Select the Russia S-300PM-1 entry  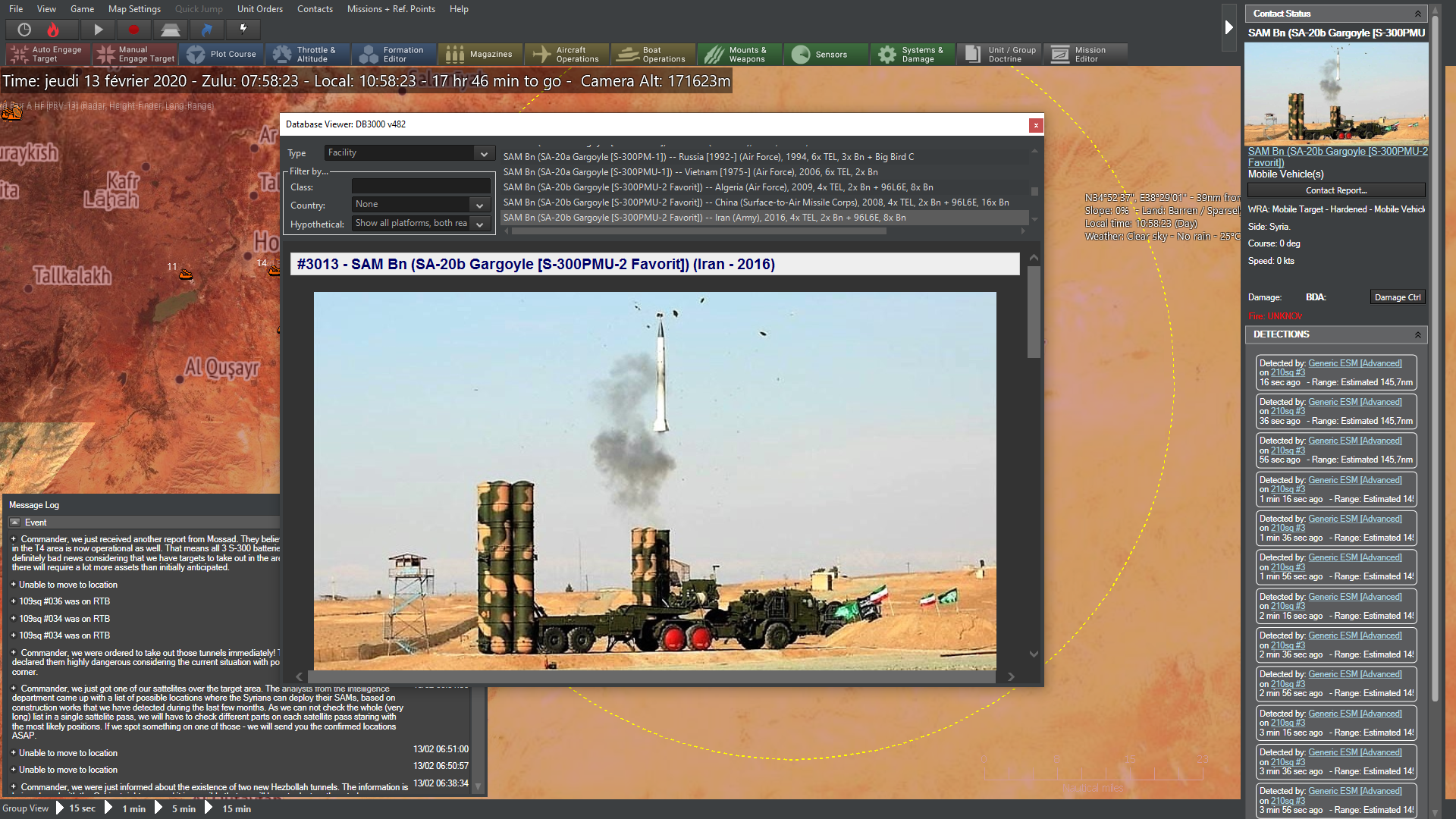pos(709,157)
